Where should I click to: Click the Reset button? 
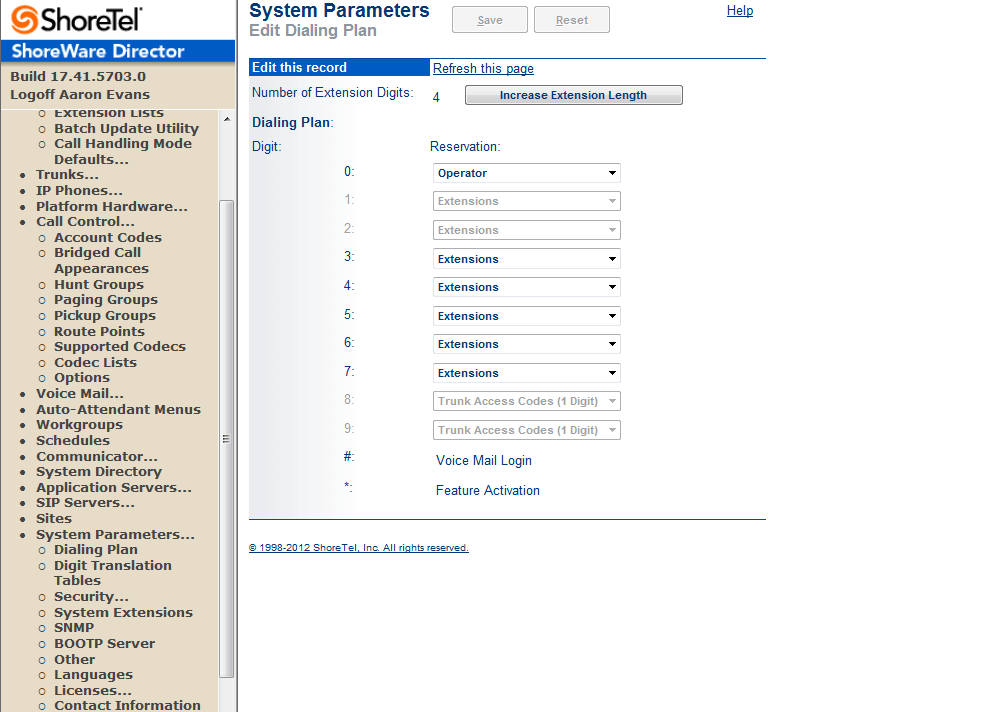click(x=571, y=20)
